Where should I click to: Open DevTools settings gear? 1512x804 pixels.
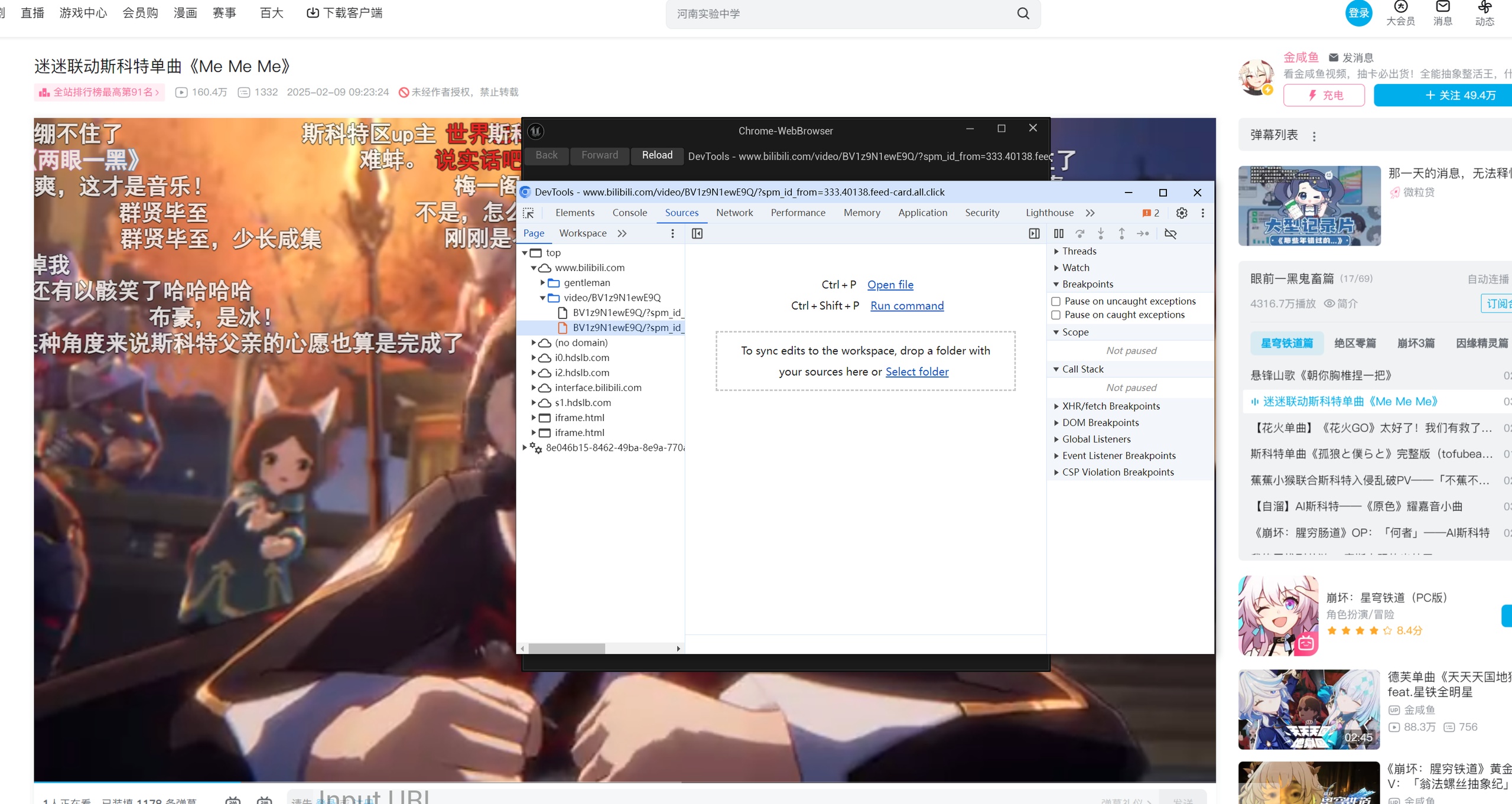1181,213
